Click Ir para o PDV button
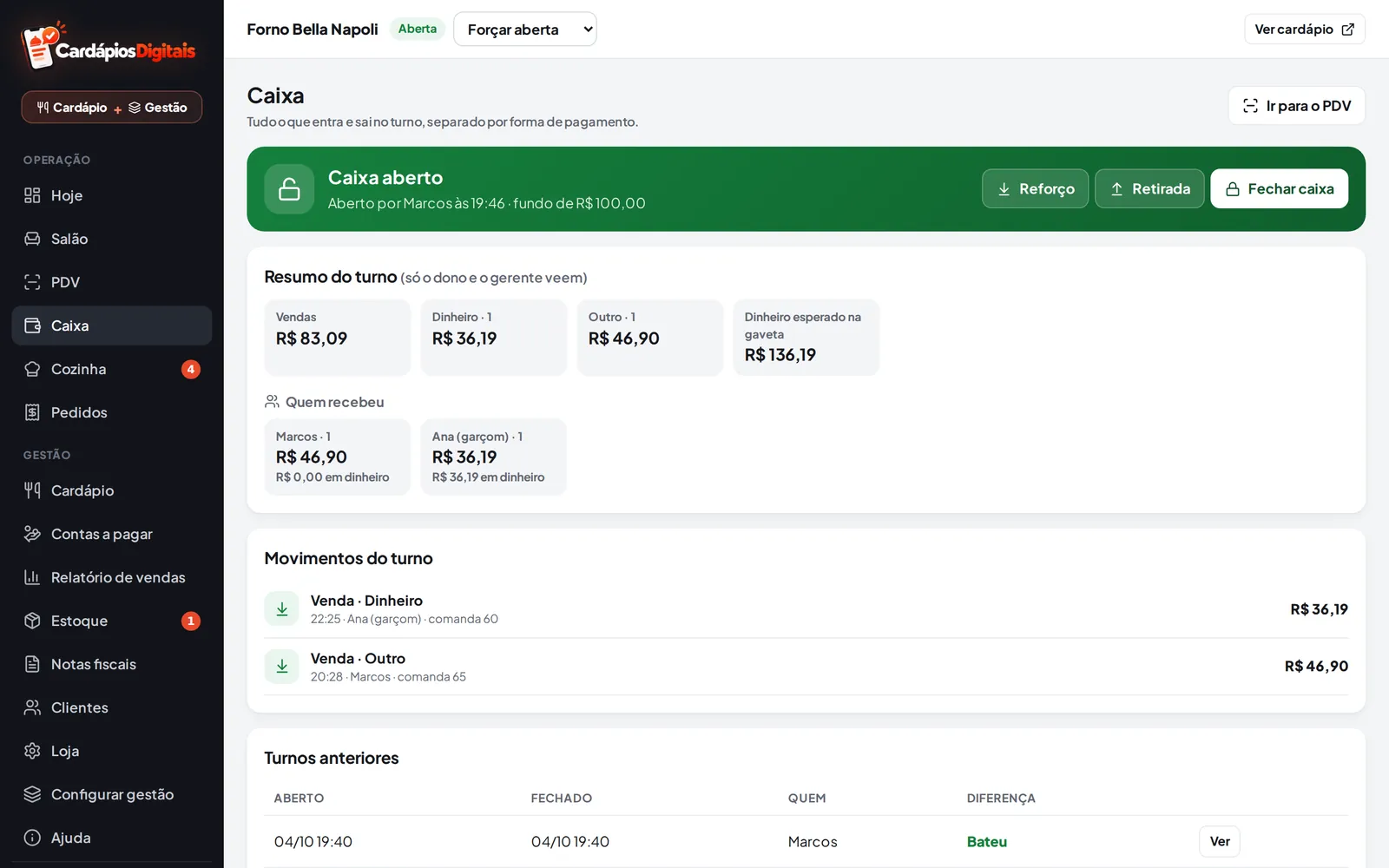1389x868 pixels. point(1297,106)
